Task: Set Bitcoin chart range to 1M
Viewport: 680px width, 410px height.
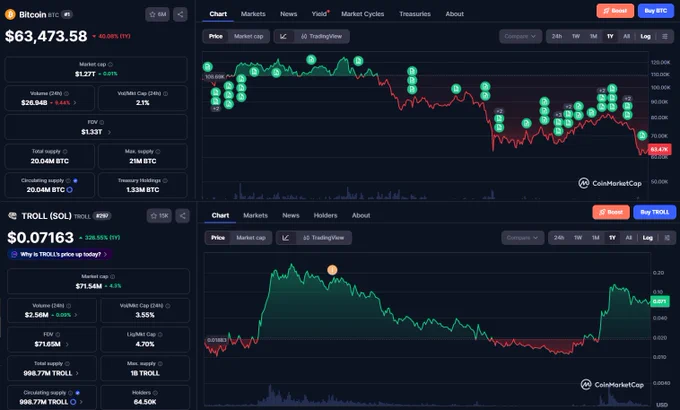Action: tap(593, 36)
